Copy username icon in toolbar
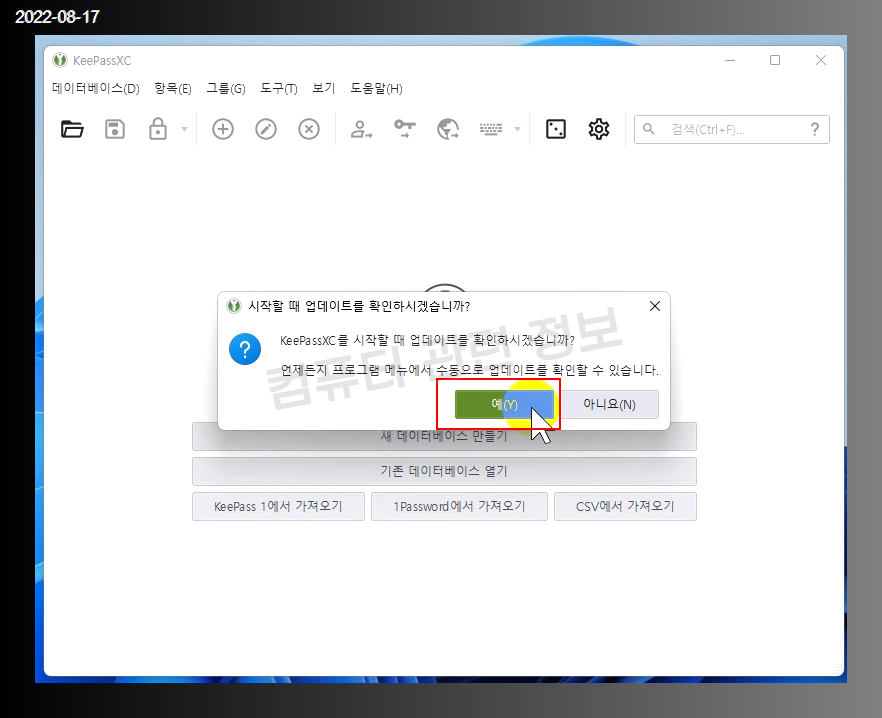882x718 pixels. pyautogui.click(x=361, y=129)
